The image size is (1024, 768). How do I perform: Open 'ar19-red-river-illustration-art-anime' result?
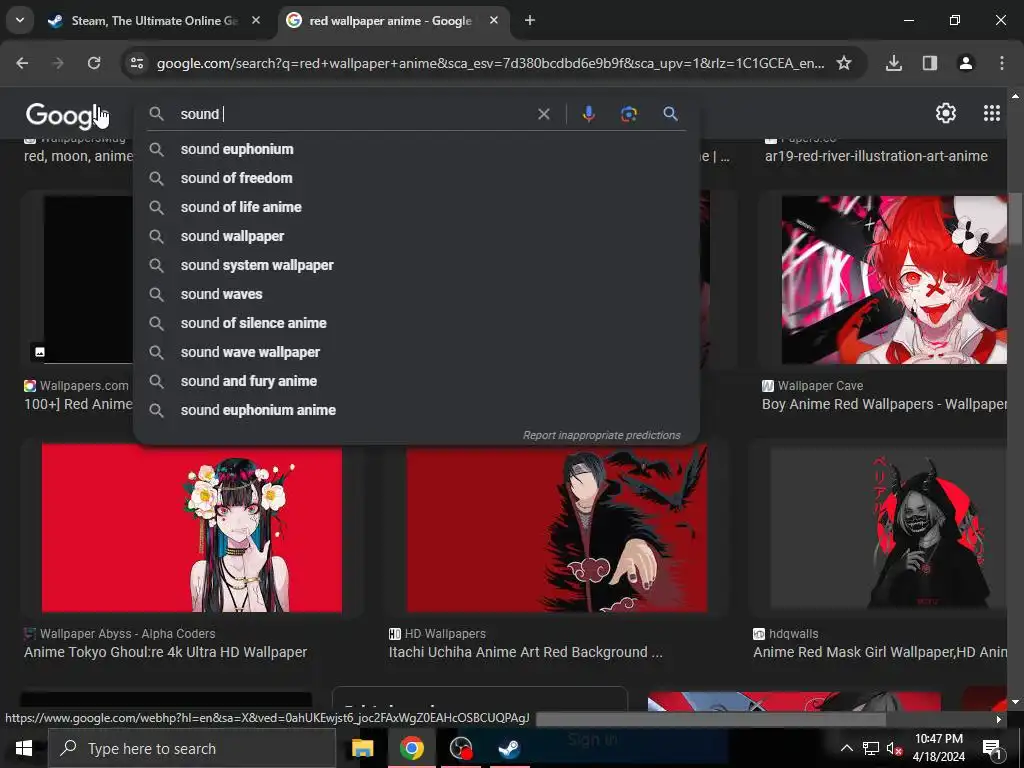point(876,156)
